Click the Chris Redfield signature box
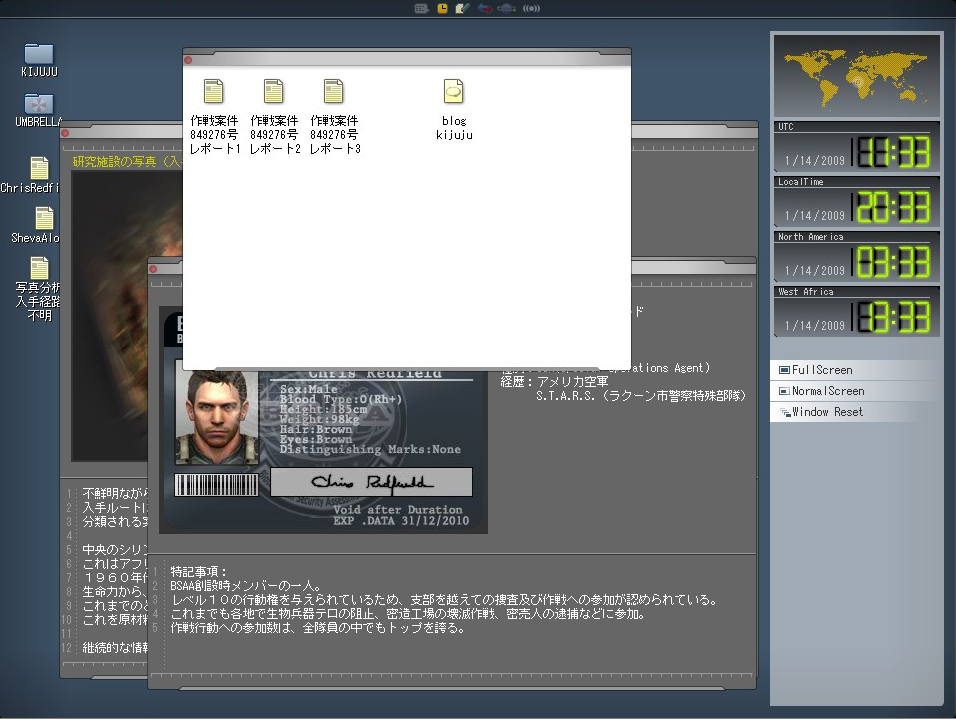The height and width of the screenshot is (720, 956). 371,482
